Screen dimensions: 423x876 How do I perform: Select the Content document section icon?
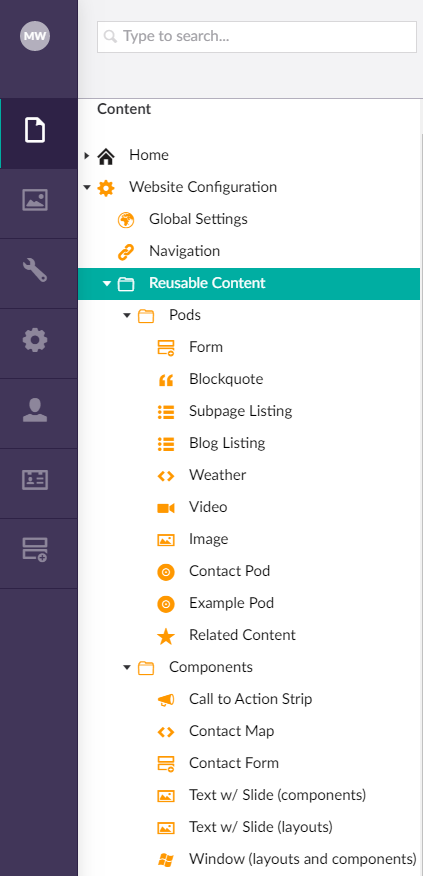35,130
